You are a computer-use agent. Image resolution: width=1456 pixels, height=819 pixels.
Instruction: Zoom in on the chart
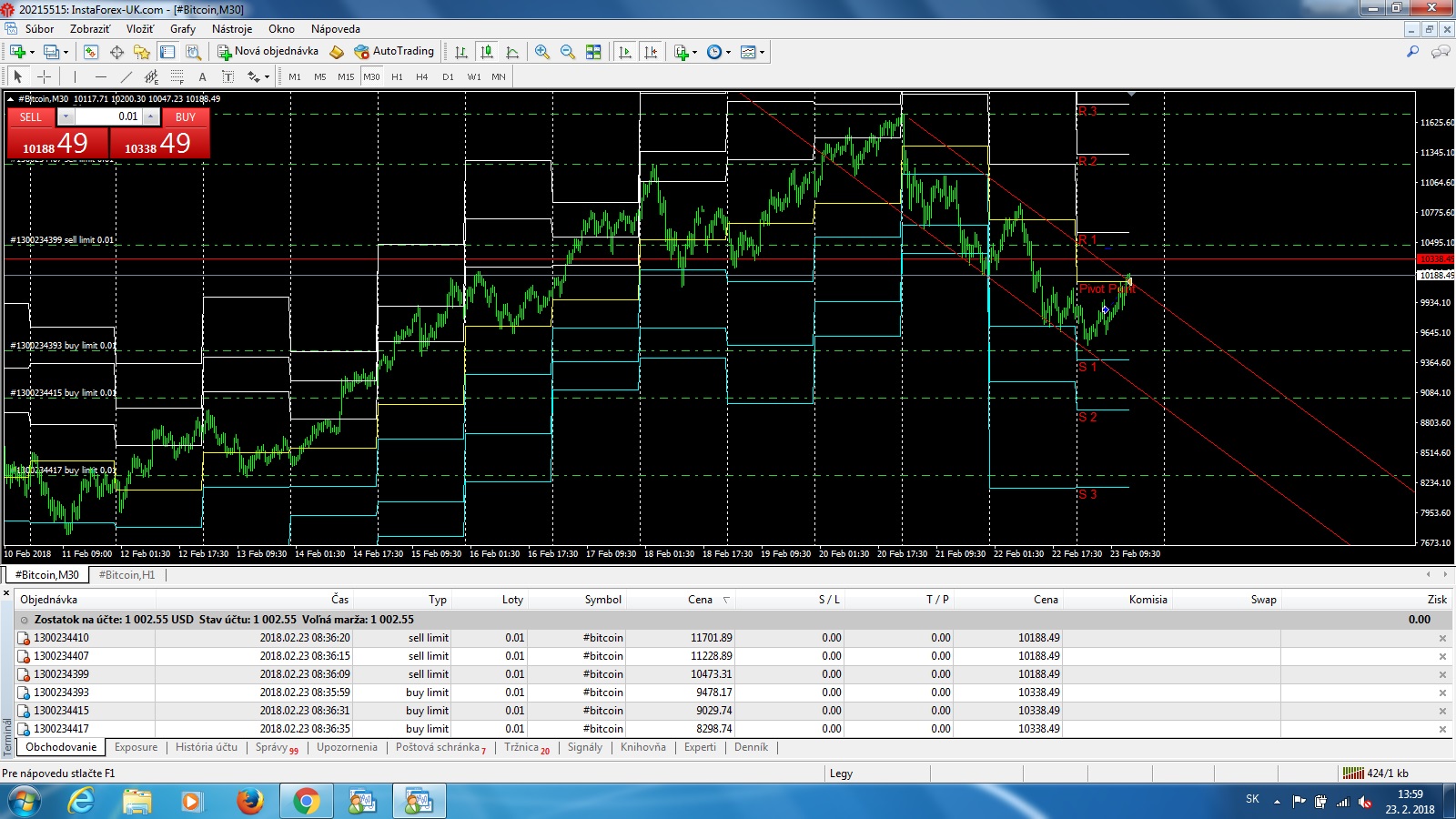point(542,52)
